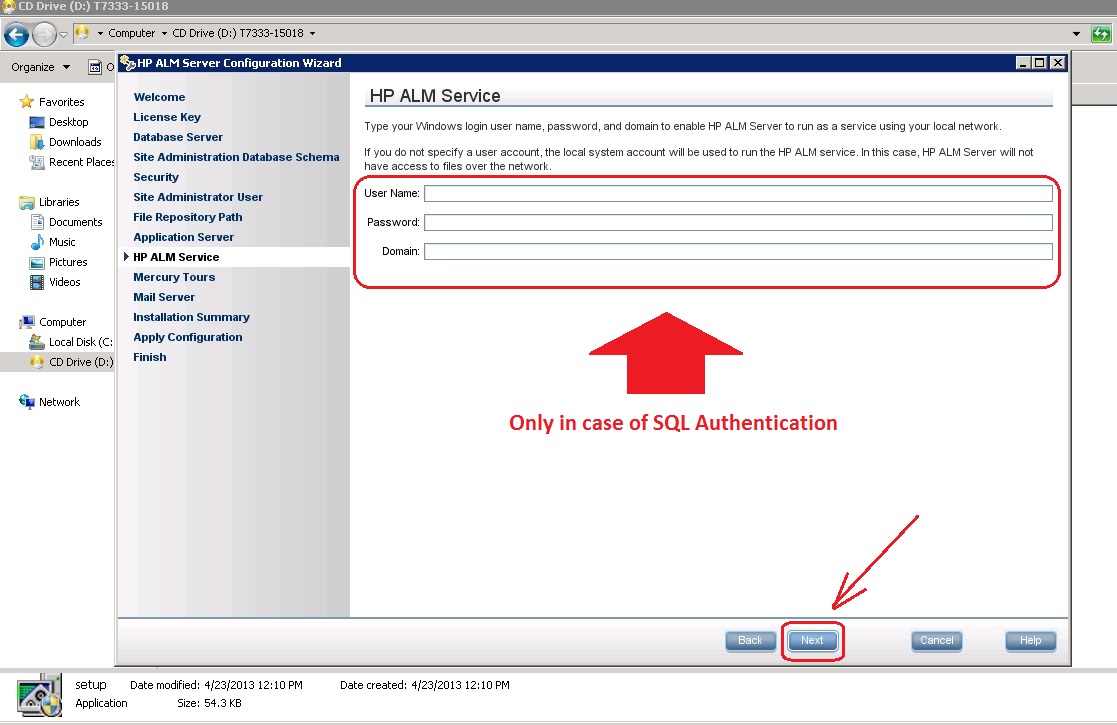Open the recent locations dropdown arrow
1117x725 pixels.
pos(63,34)
